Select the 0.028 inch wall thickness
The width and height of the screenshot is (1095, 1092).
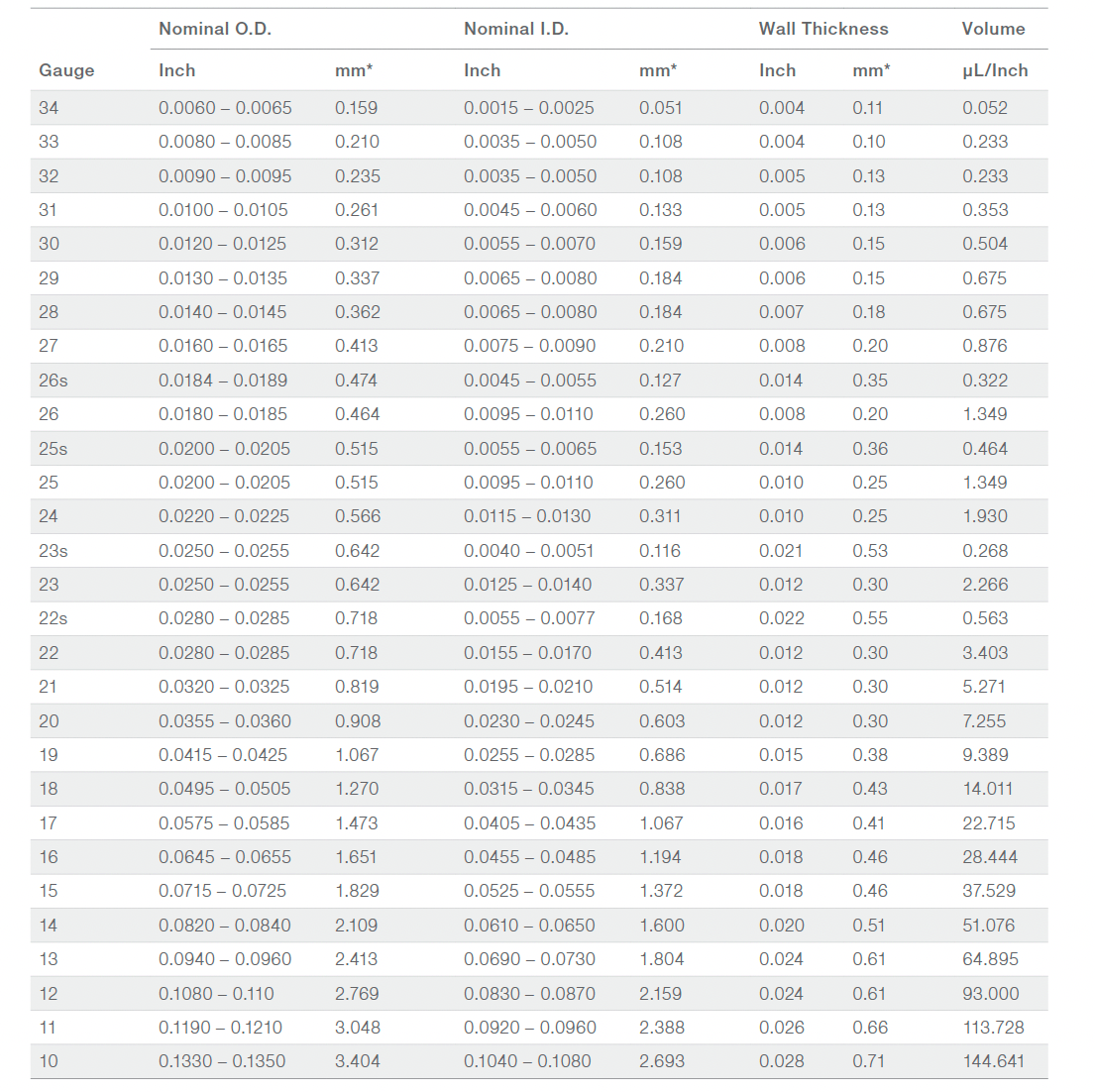click(781, 1061)
